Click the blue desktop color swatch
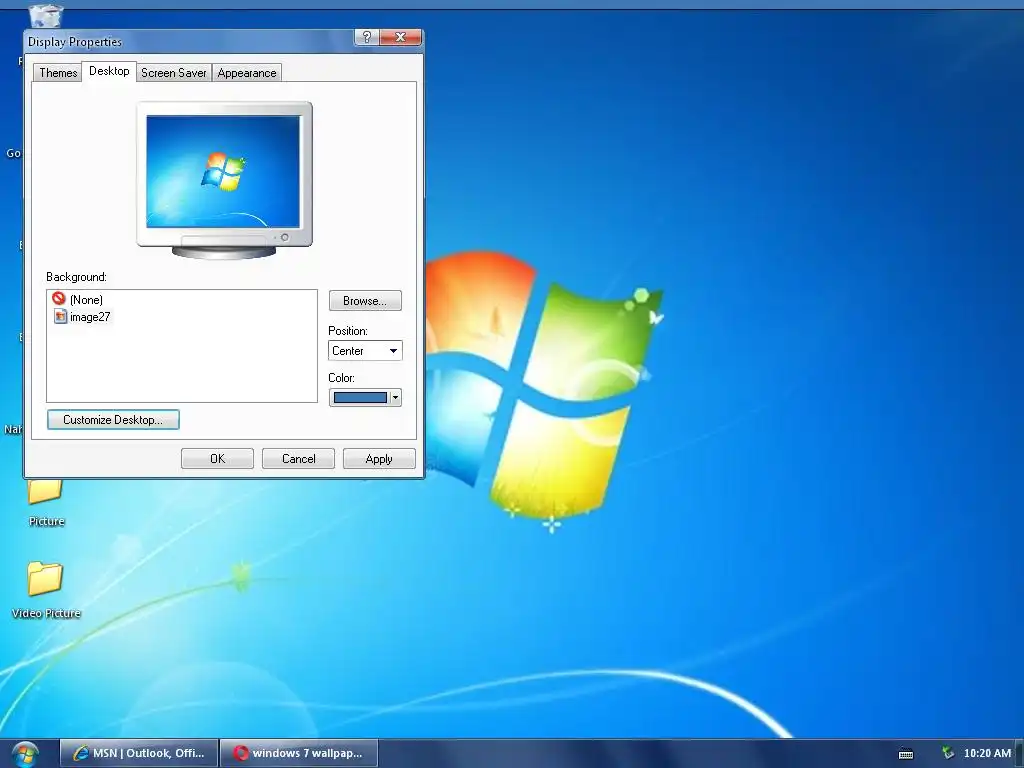Image resolution: width=1024 pixels, height=768 pixels. [x=360, y=397]
